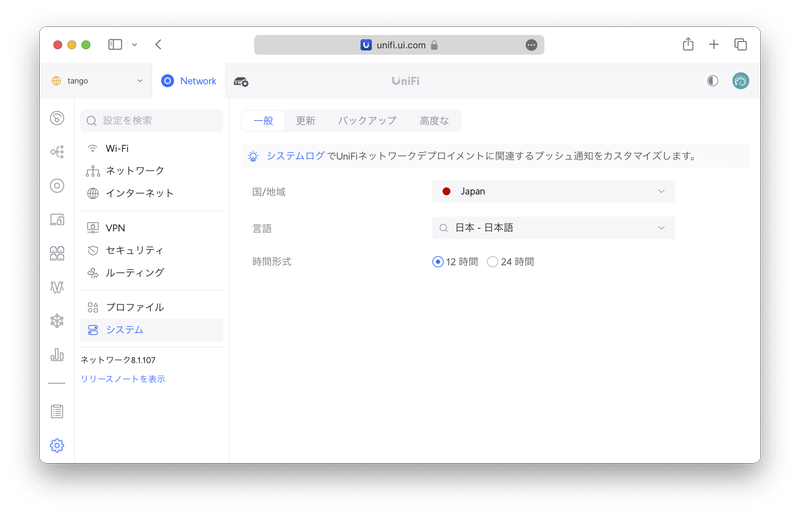This screenshot has height=515, width=800.
Task: Click the リリースノートを表示 link
Action: (123, 379)
